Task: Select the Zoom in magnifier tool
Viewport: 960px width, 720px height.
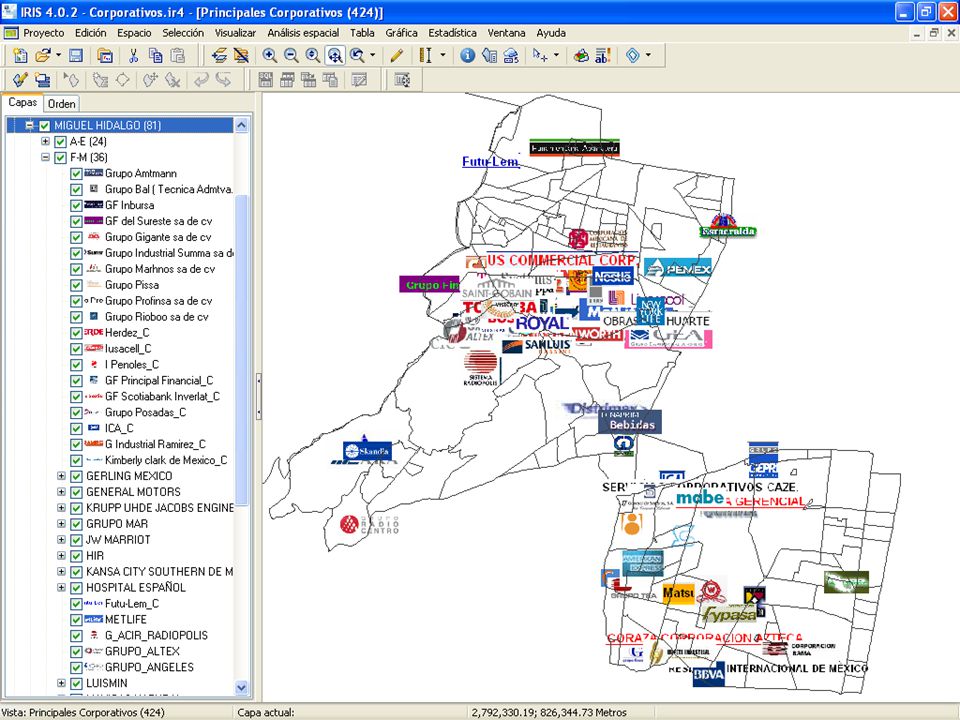Action: click(269, 56)
